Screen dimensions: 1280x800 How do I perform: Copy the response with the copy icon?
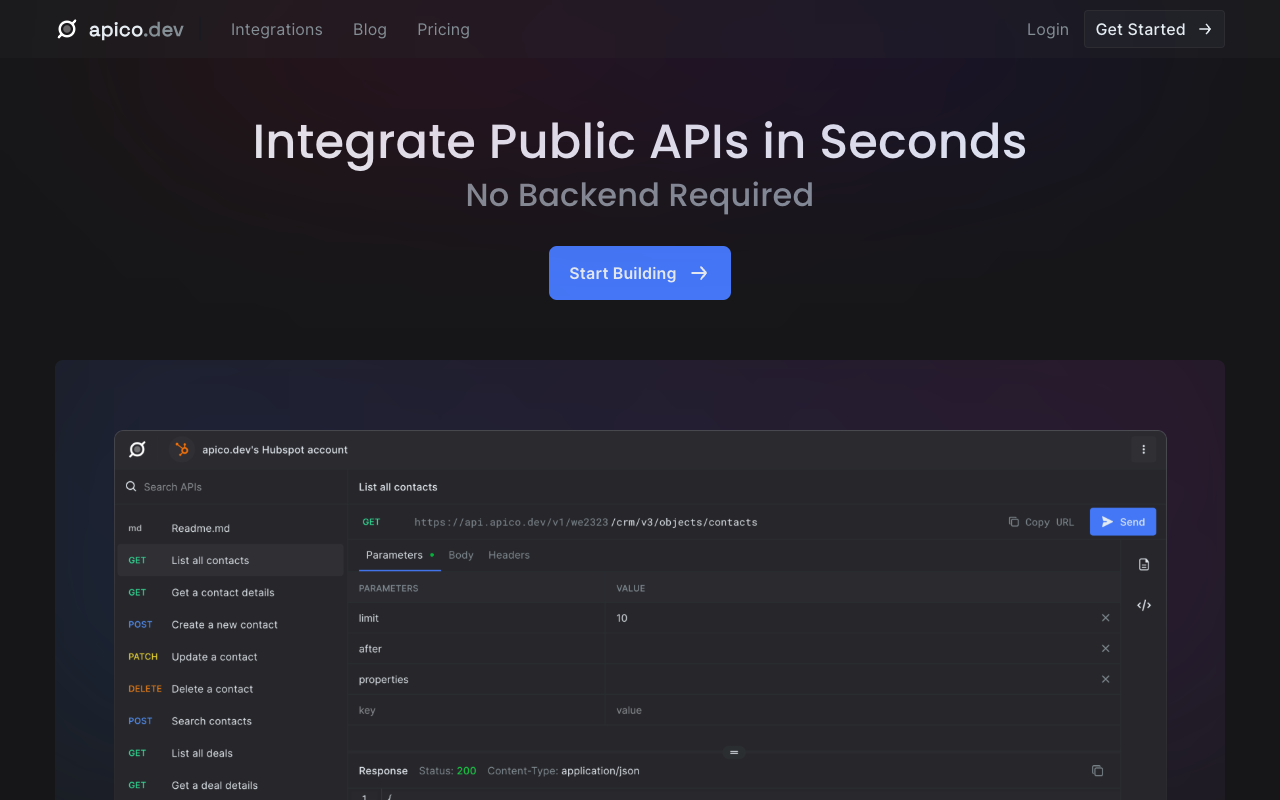1097,770
